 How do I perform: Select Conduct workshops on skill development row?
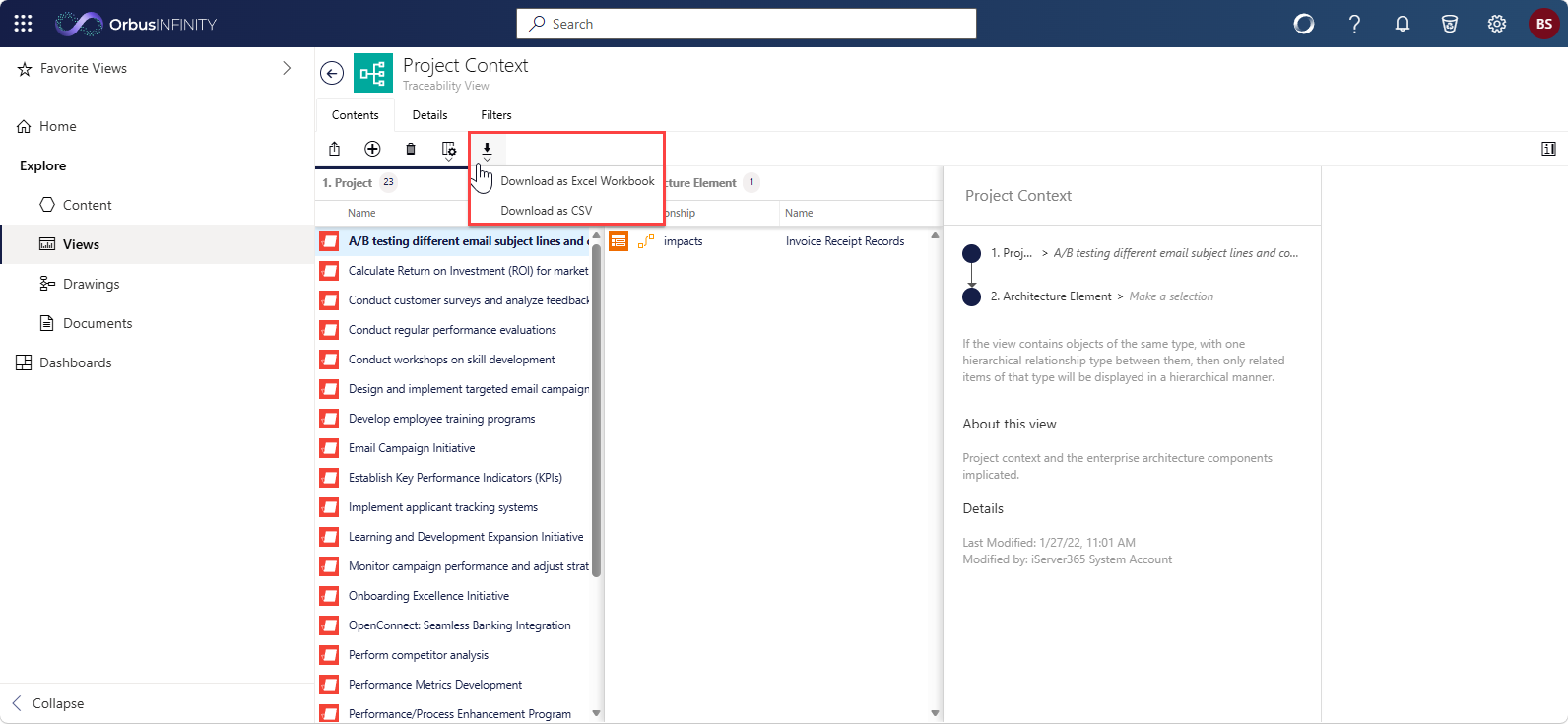tap(453, 360)
